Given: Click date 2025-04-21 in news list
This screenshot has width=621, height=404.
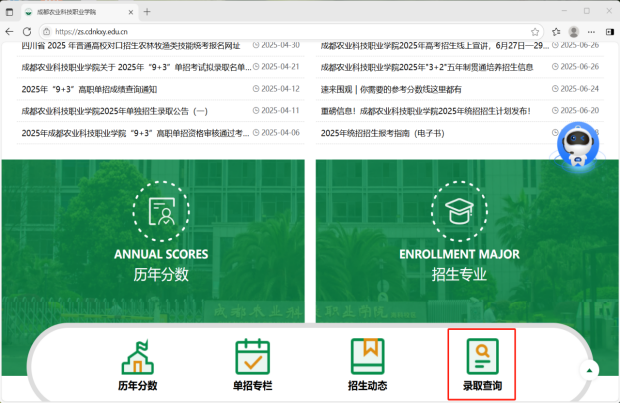Looking at the screenshot, I should pyautogui.click(x=280, y=67).
